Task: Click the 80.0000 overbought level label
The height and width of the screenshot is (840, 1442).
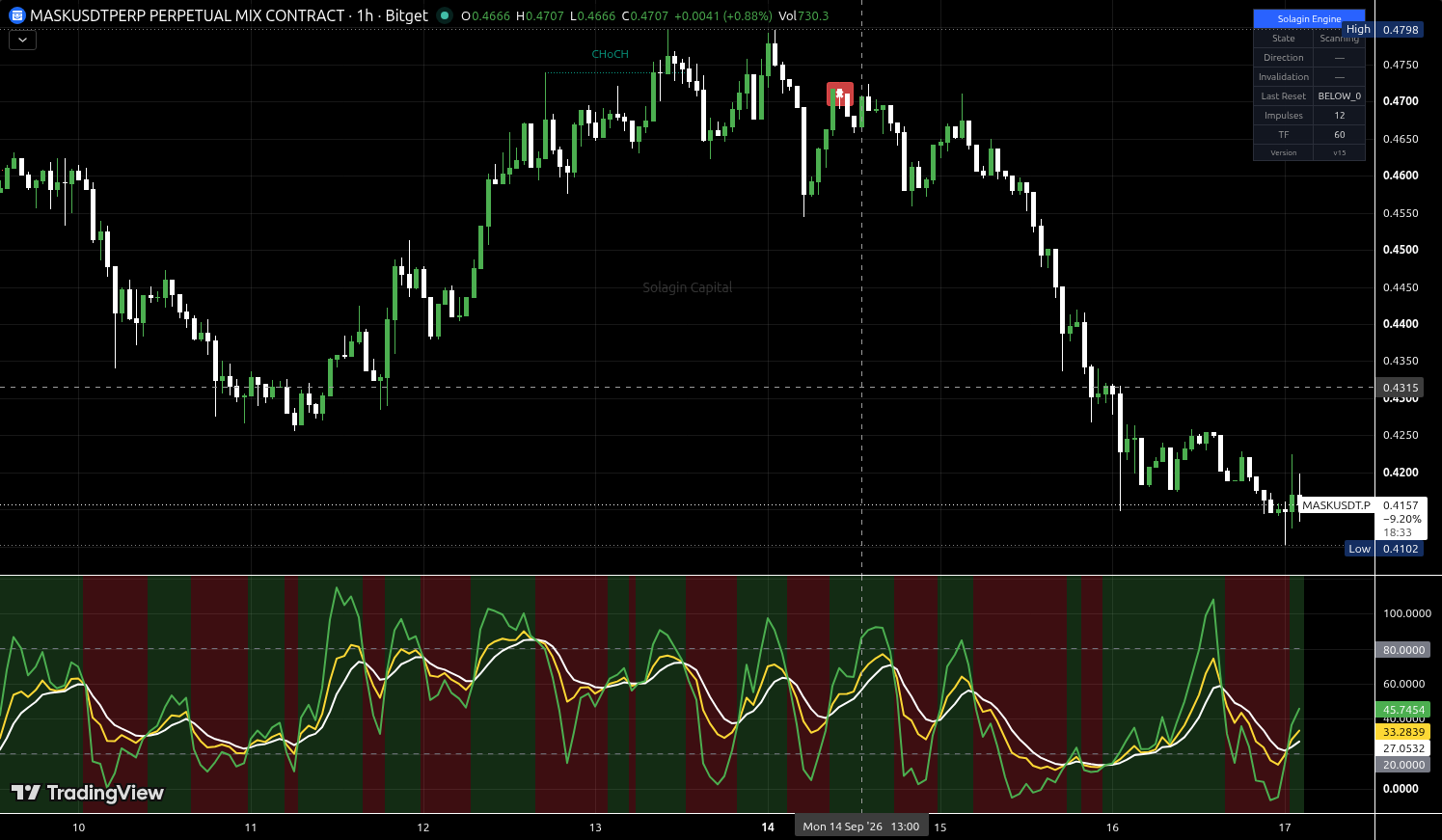Action: pos(1403,650)
